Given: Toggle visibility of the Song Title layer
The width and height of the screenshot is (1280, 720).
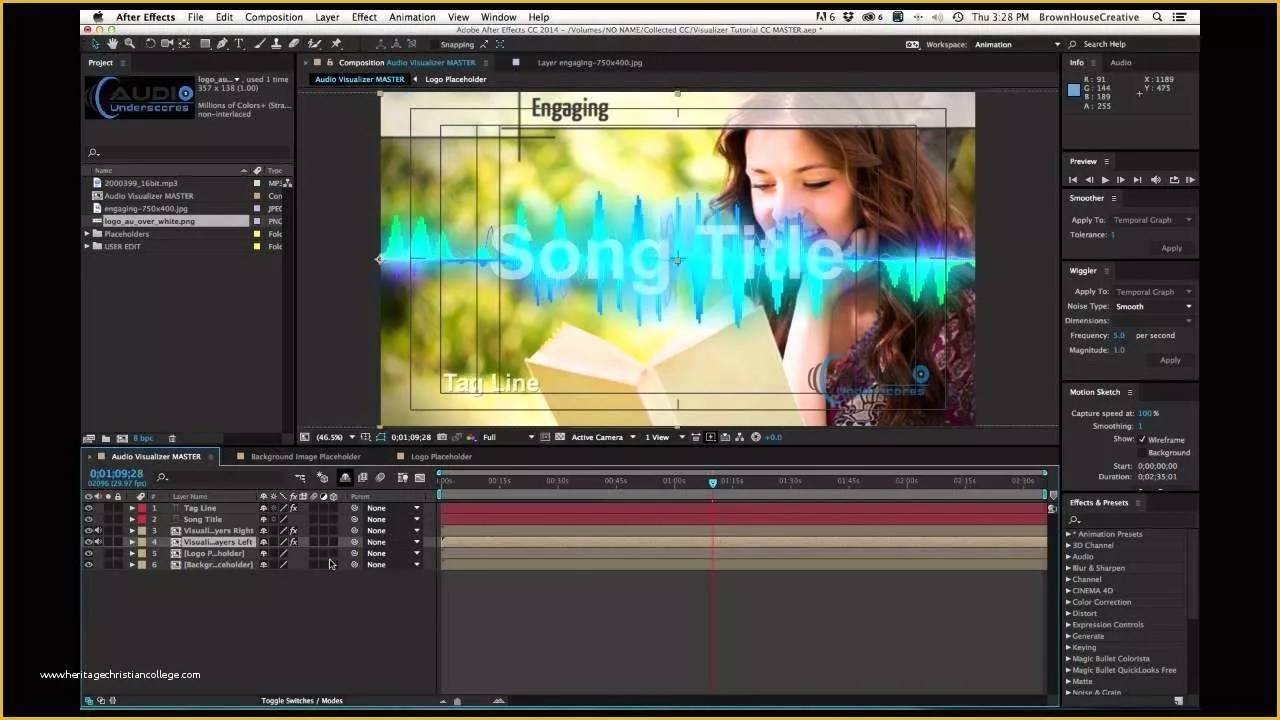Looking at the screenshot, I should tap(88, 519).
